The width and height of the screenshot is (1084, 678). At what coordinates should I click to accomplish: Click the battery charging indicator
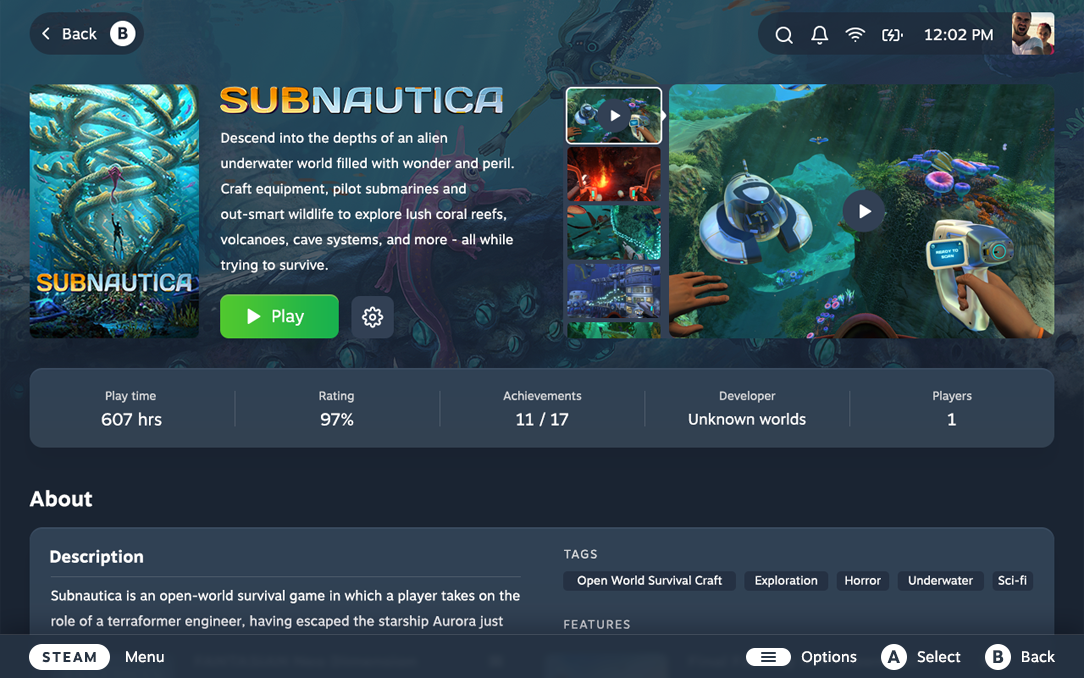892,35
